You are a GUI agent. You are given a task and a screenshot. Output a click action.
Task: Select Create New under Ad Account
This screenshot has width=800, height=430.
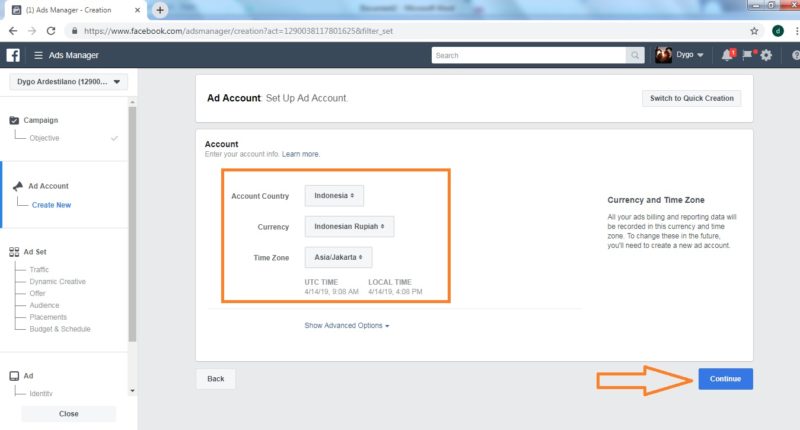click(52, 205)
